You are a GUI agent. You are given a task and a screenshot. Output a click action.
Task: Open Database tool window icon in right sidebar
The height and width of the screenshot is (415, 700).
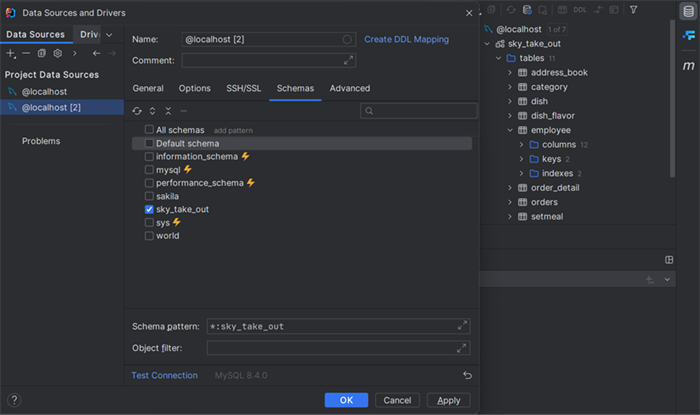688,11
